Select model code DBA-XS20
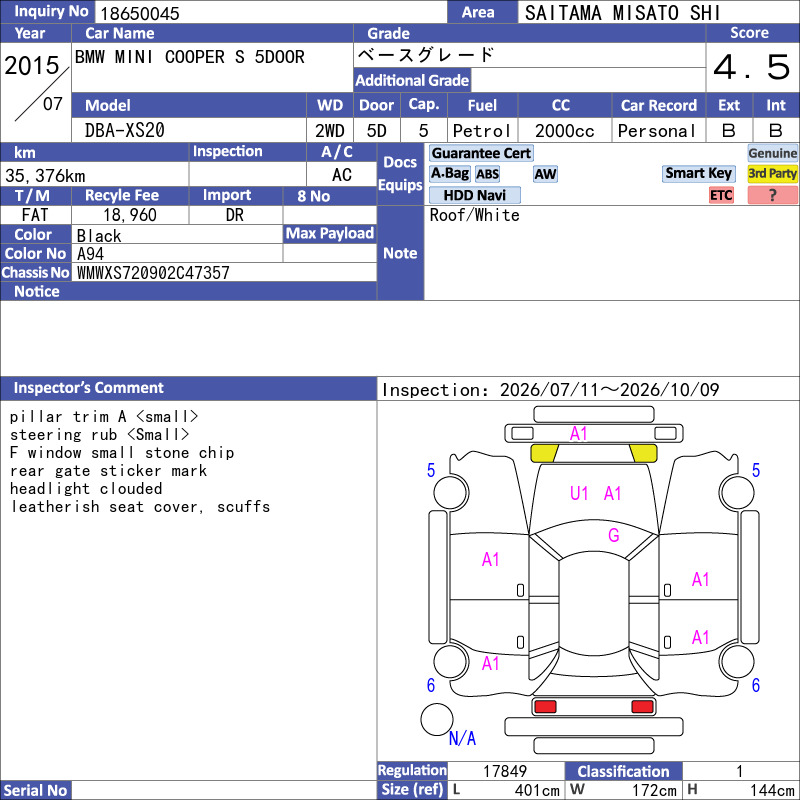This screenshot has width=800, height=800. [x=124, y=131]
